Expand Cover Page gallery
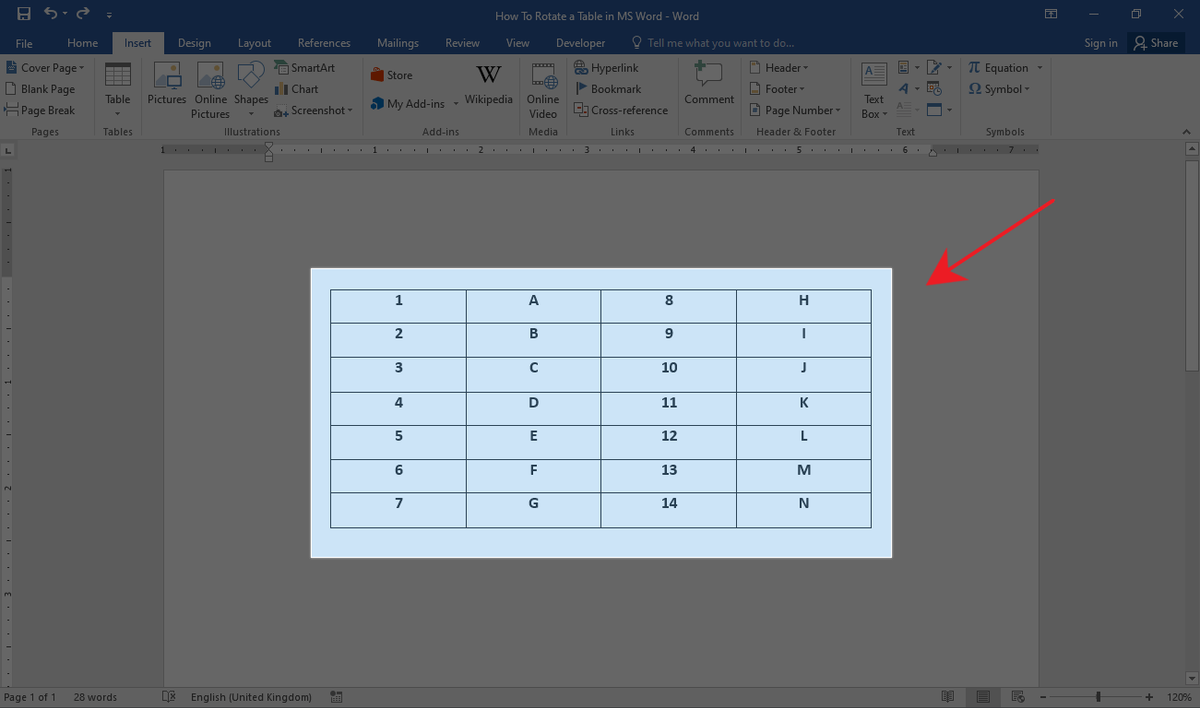 (x=45, y=68)
